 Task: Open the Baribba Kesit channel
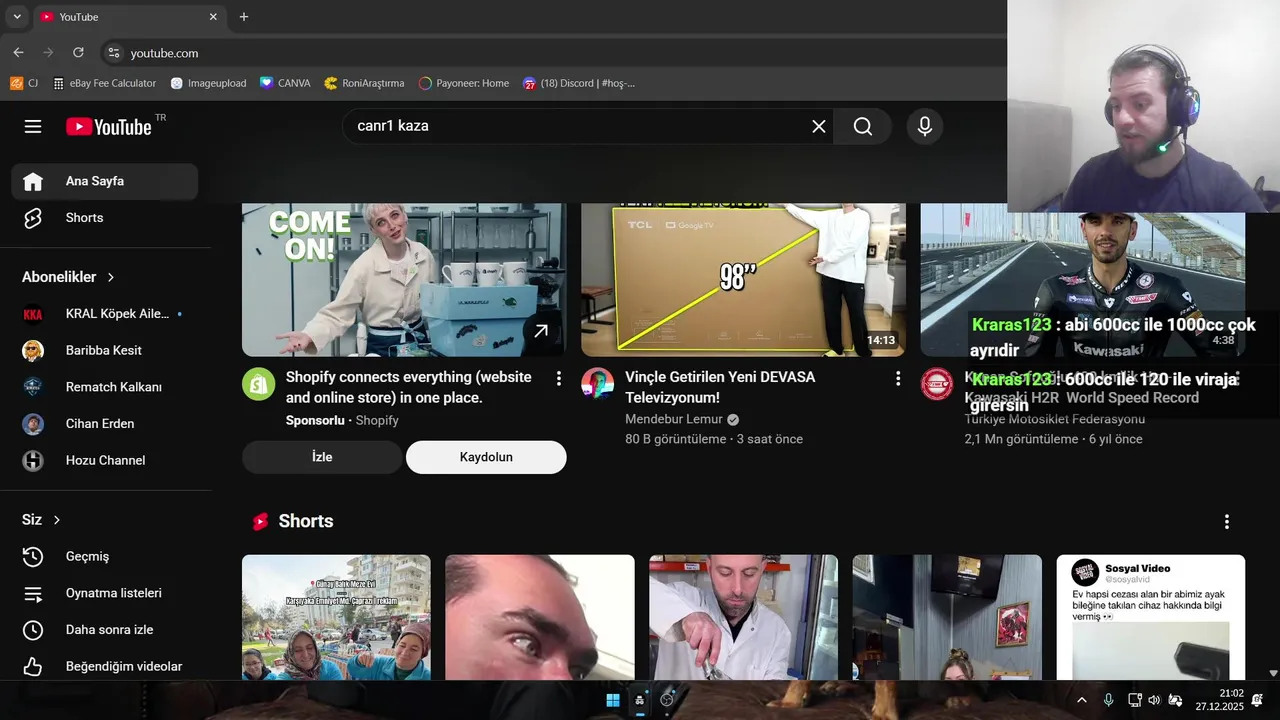(x=105, y=350)
